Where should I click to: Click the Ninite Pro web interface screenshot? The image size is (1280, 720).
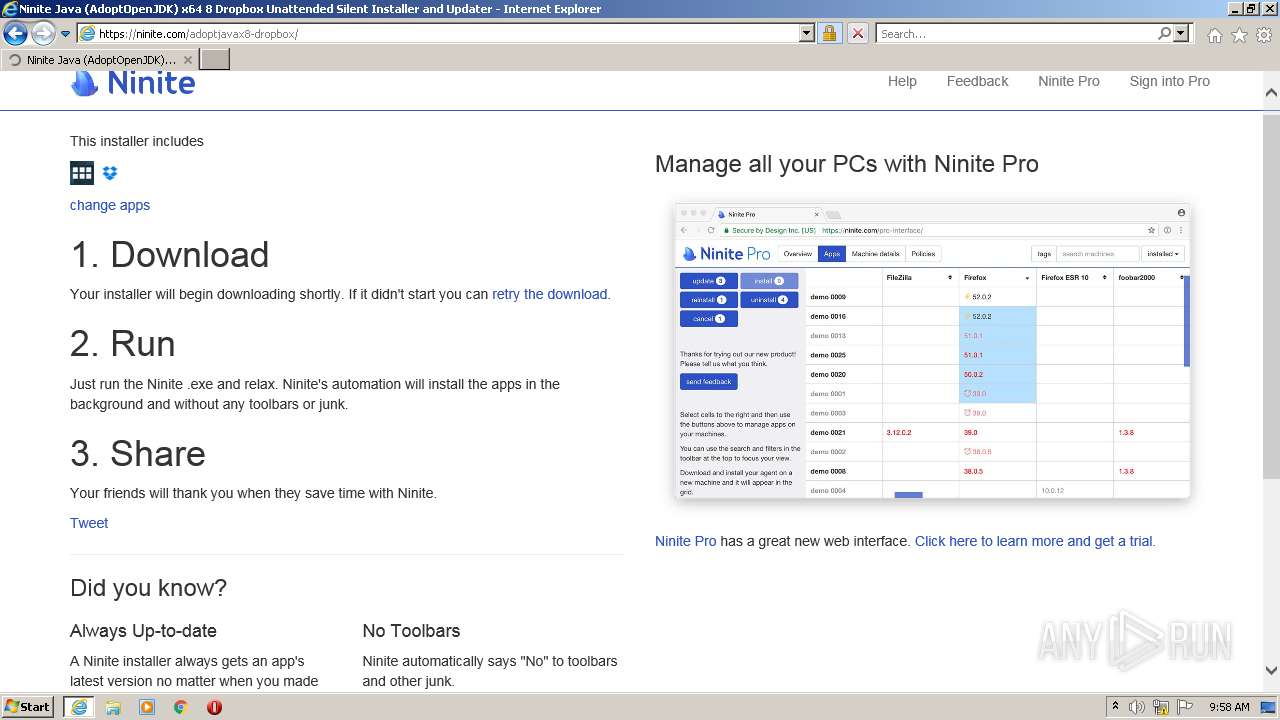pyautogui.click(x=932, y=350)
